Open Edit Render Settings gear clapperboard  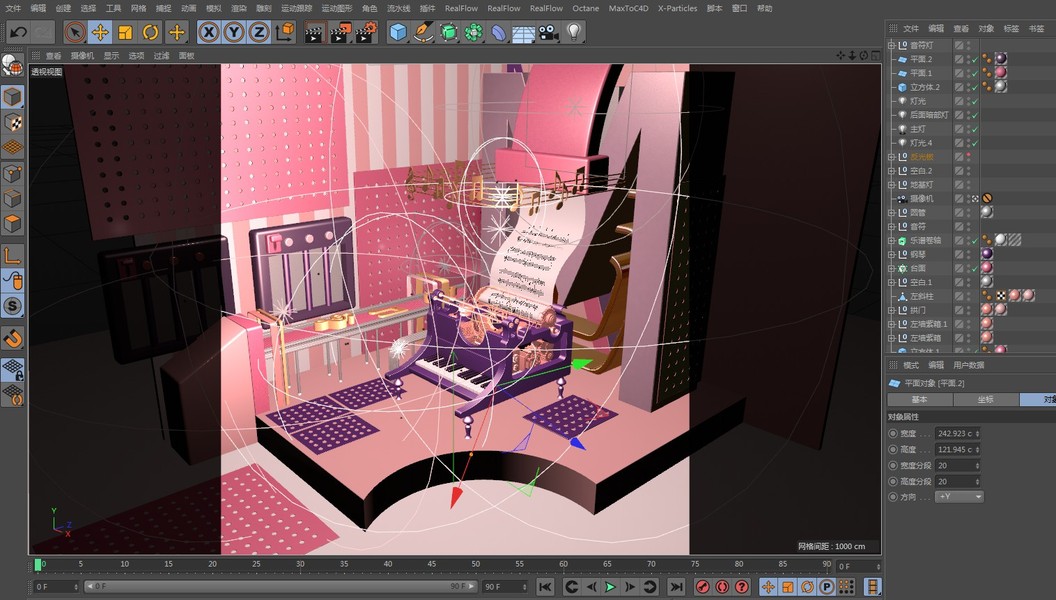[x=366, y=32]
